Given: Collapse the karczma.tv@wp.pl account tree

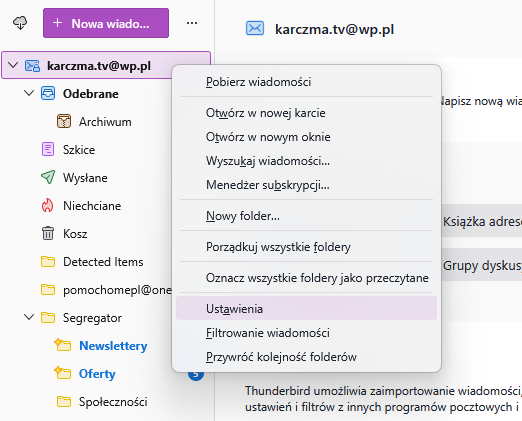Looking at the screenshot, I should click(13, 65).
